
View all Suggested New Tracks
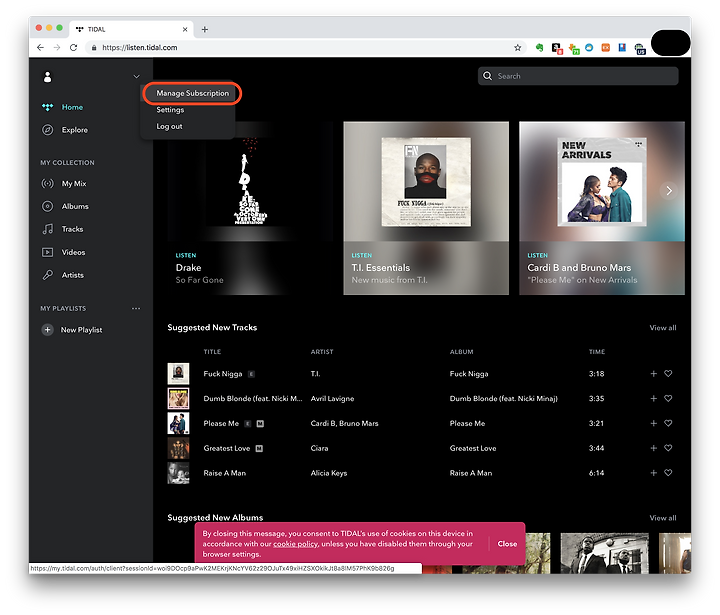click(x=663, y=328)
